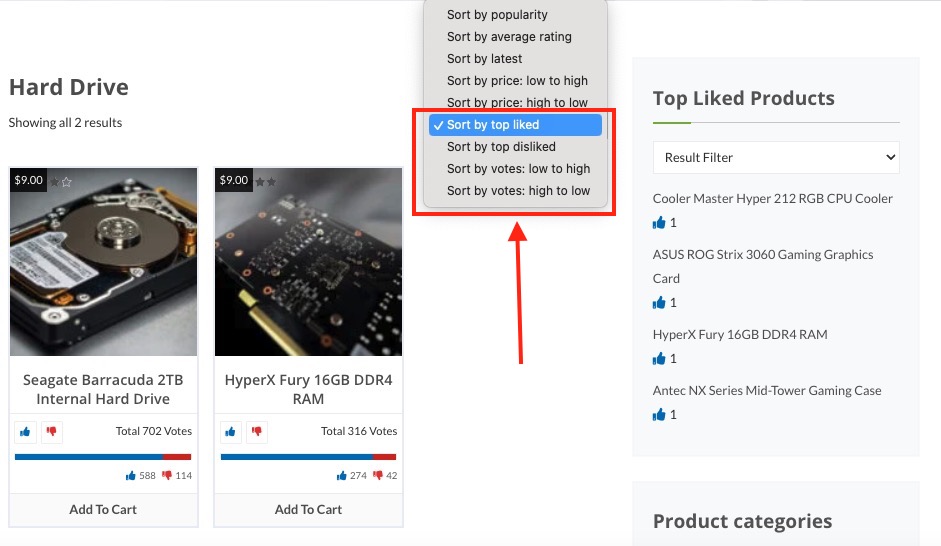Click the $9.00 price tag on HyperX
This screenshot has height=546, width=941.
(x=233, y=180)
